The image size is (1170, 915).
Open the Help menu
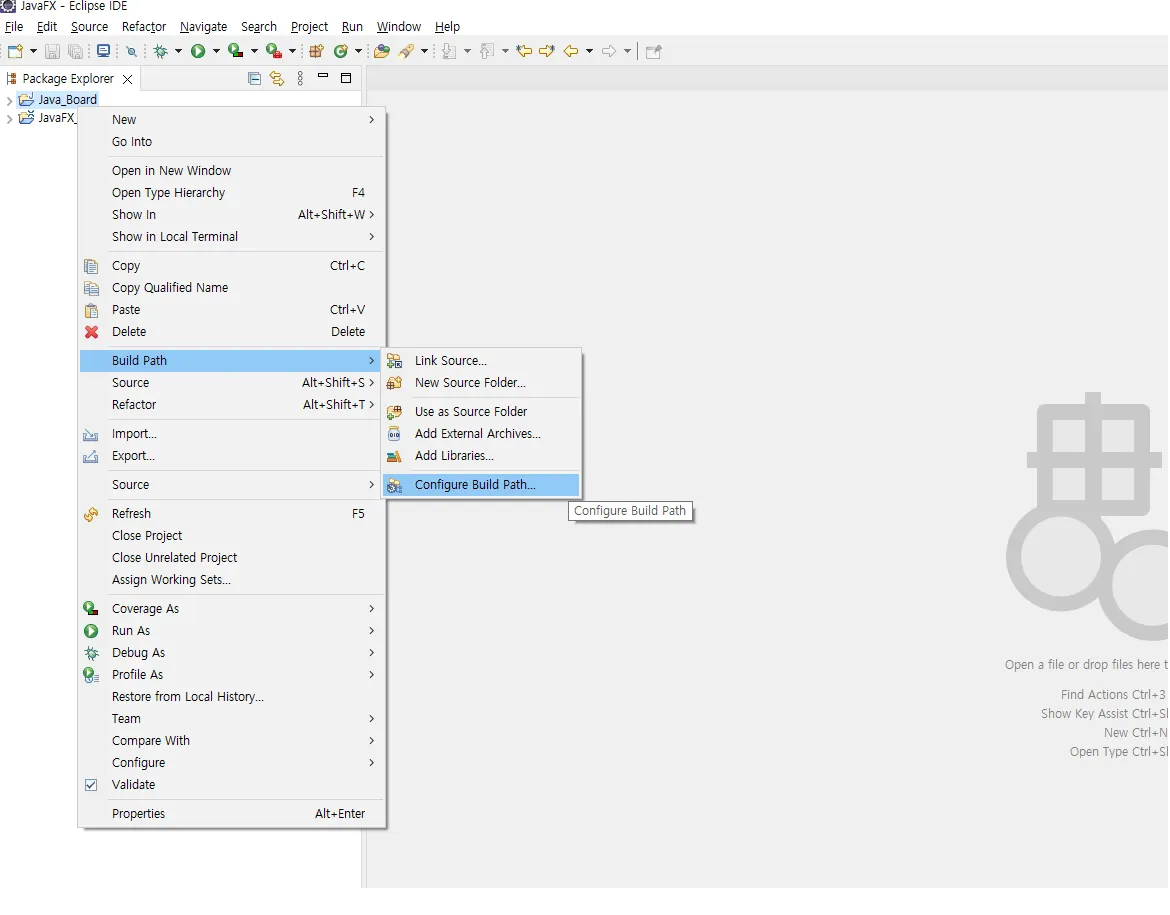[447, 27]
